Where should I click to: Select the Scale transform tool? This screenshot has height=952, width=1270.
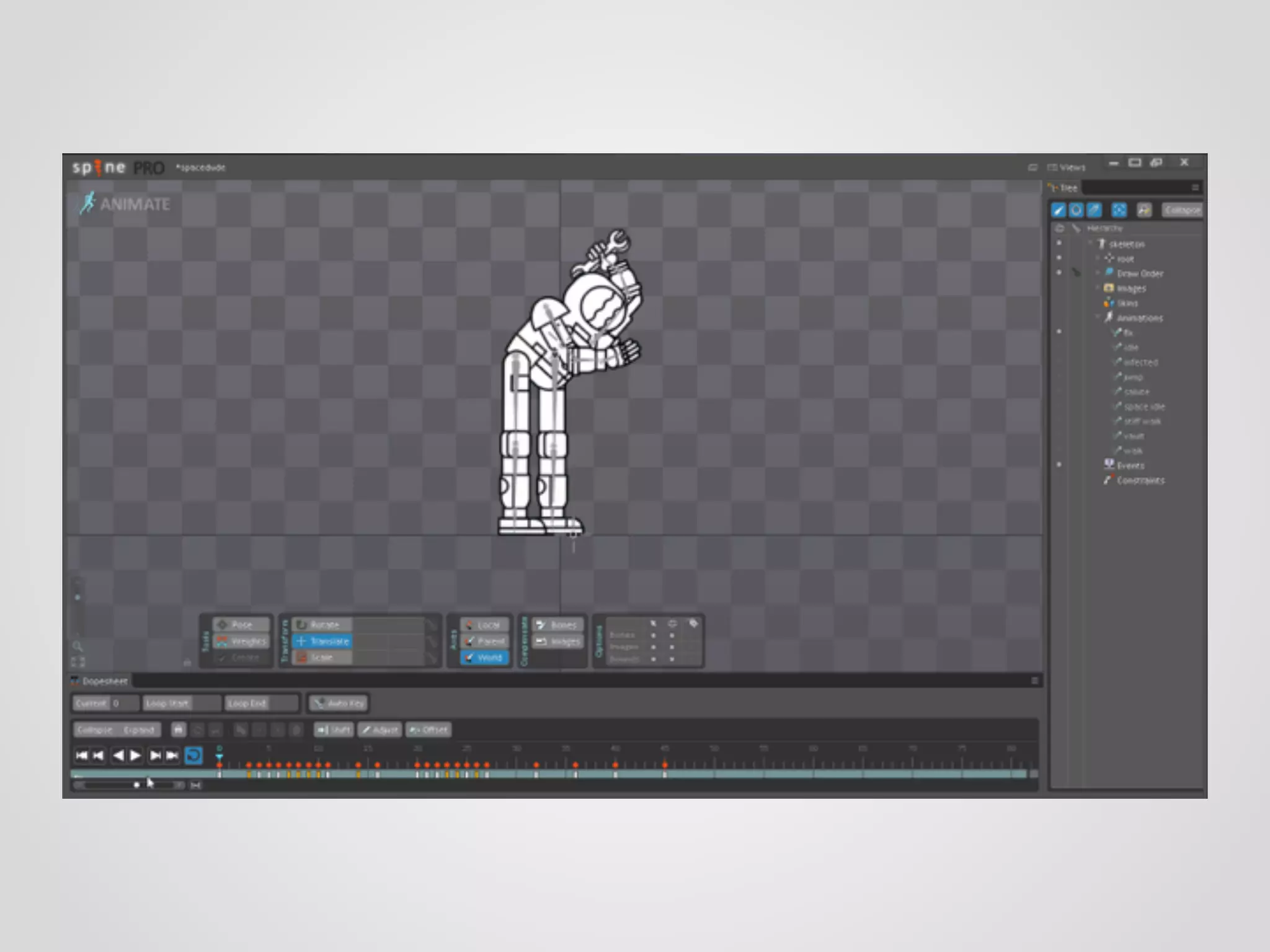coord(322,658)
